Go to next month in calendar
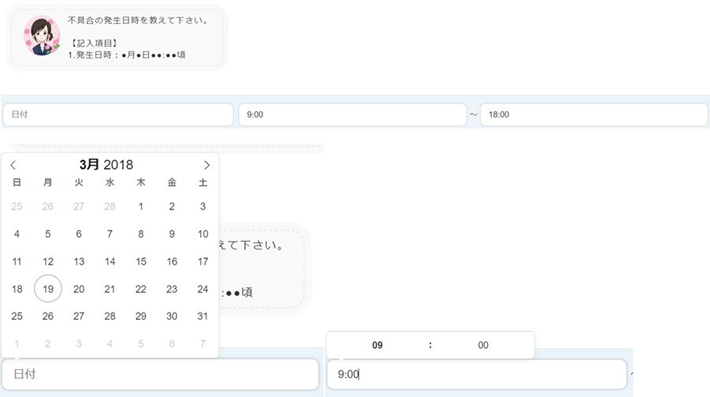This screenshot has height=397, width=710. (206, 165)
